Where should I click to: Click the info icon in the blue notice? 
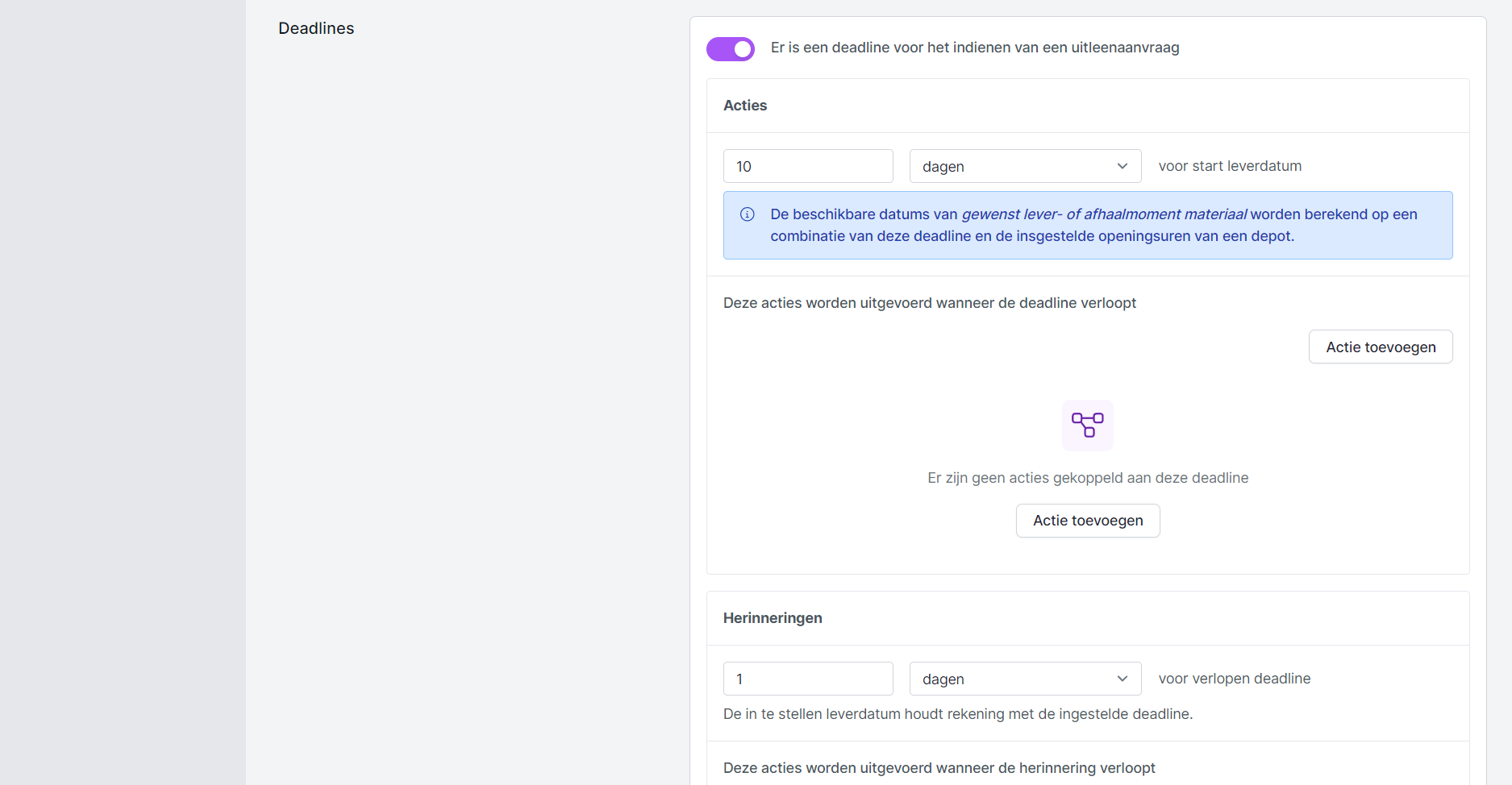(x=748, y=214)
